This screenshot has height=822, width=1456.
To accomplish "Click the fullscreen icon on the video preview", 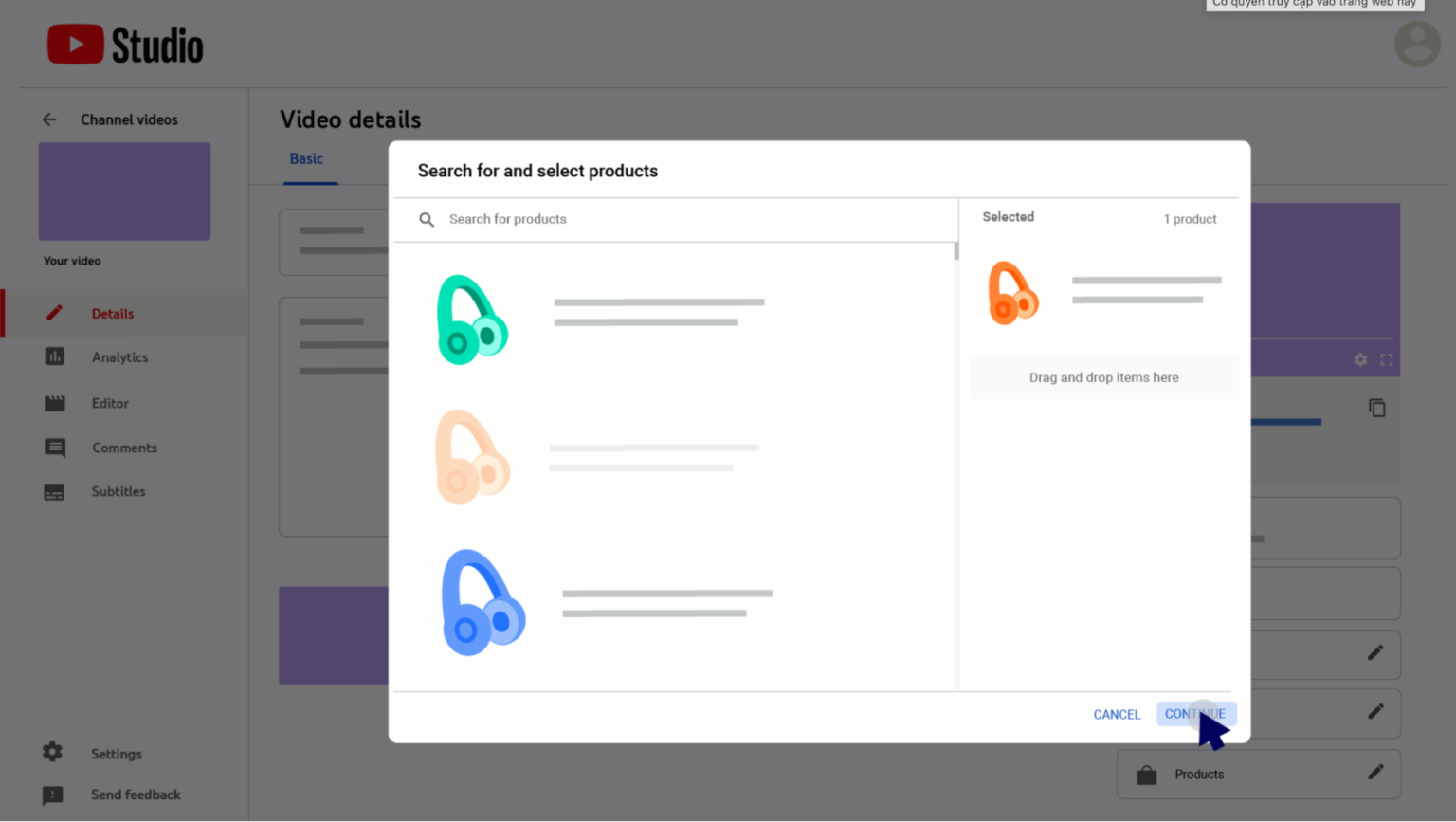I will point(1386,359).
